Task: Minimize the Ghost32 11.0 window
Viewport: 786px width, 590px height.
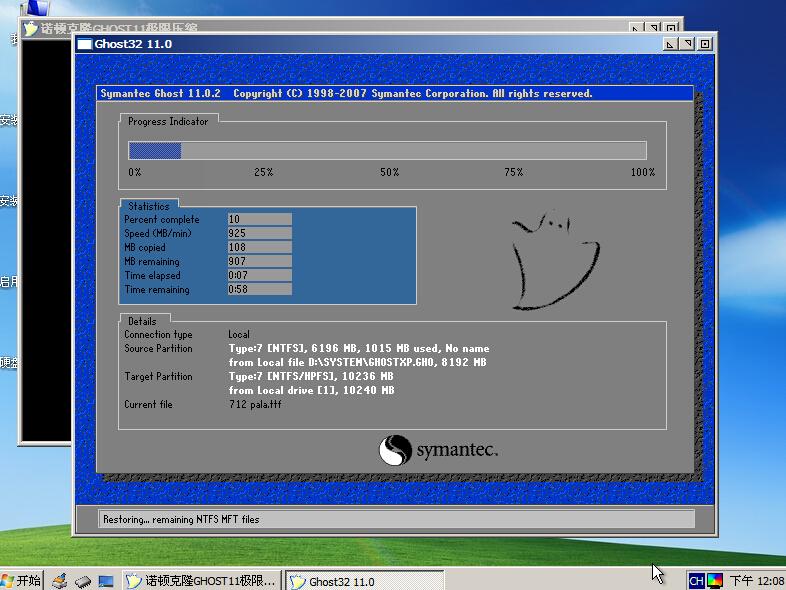Action: click(x=670, y=44)
